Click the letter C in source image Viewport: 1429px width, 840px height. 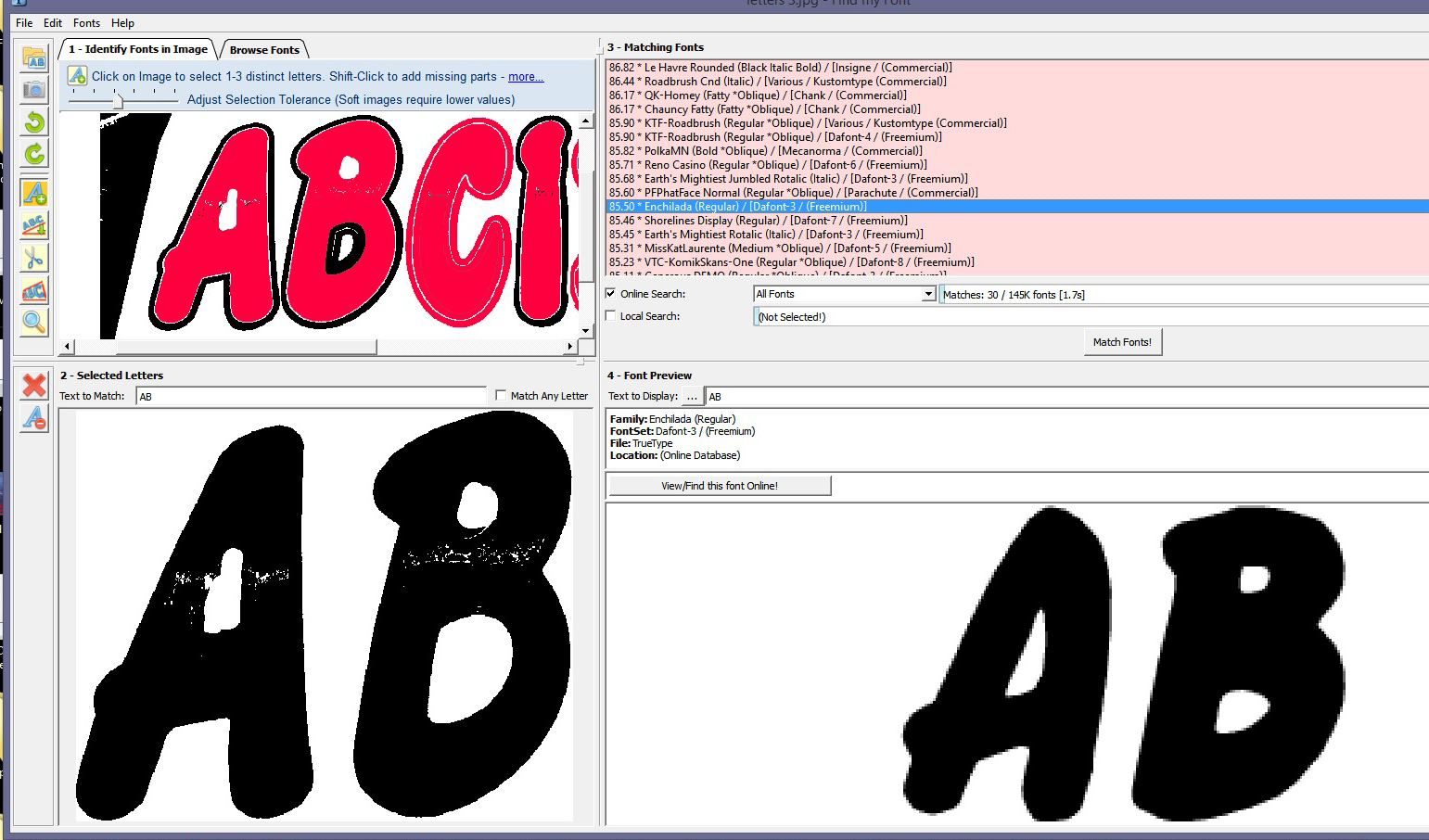tap(459, 223)
